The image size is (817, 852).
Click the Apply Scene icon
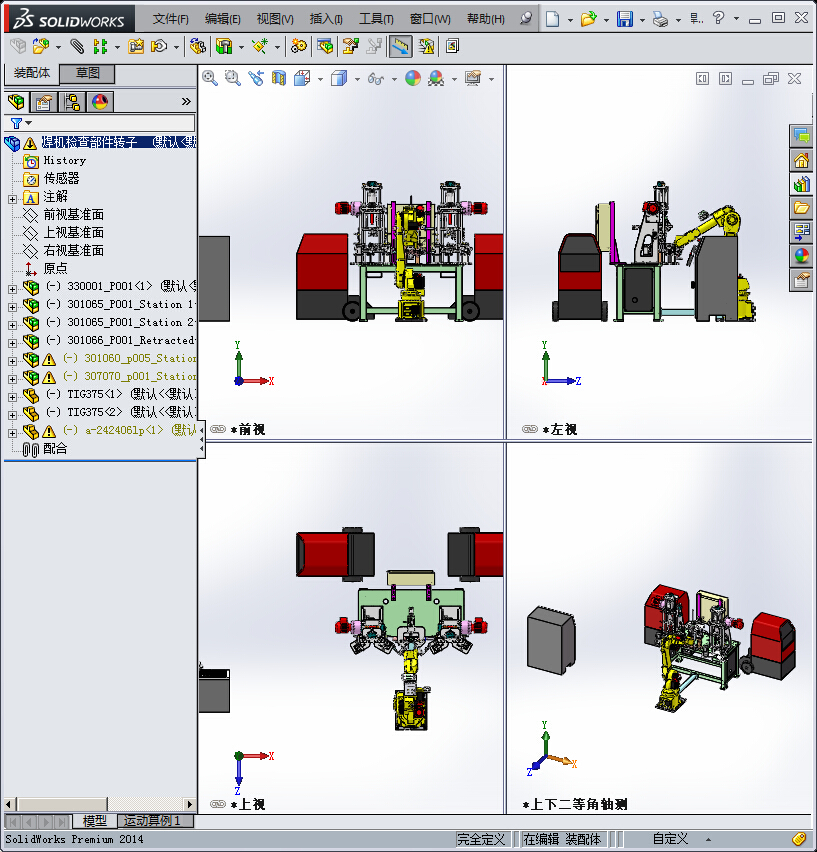click(436, 78)
